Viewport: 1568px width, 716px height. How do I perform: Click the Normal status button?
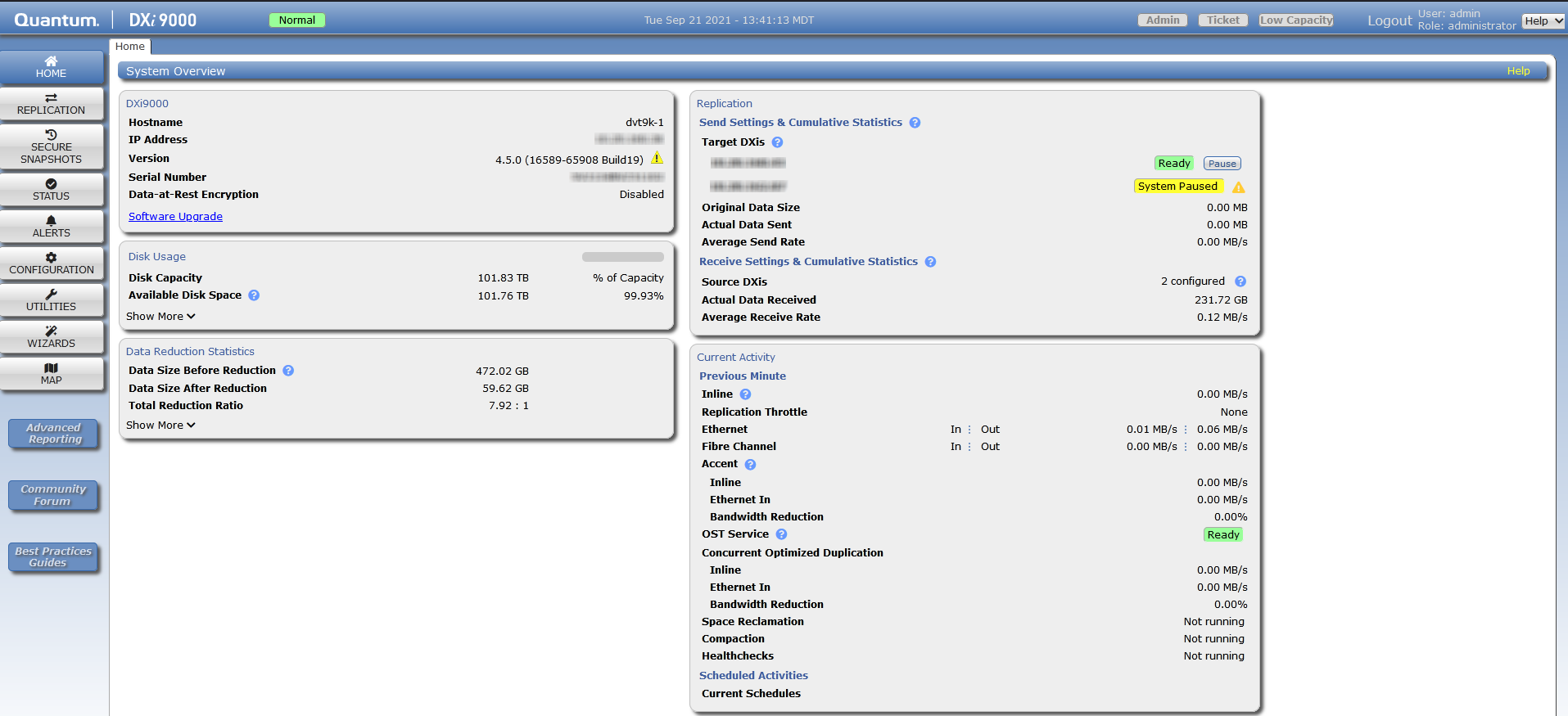point(297,20)
